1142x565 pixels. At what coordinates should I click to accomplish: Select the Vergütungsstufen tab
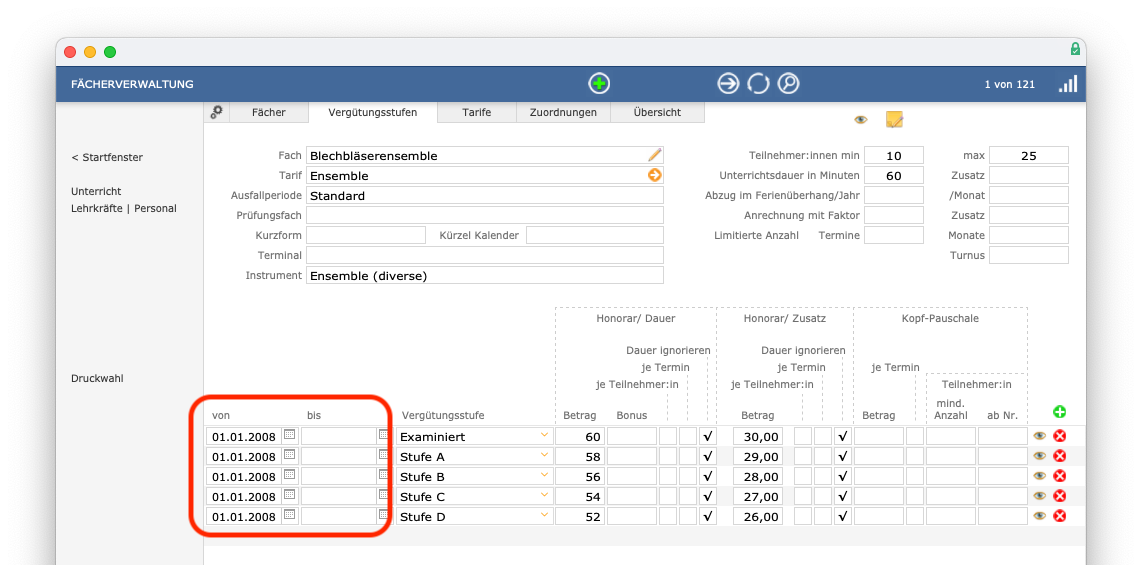click(373, 112)
